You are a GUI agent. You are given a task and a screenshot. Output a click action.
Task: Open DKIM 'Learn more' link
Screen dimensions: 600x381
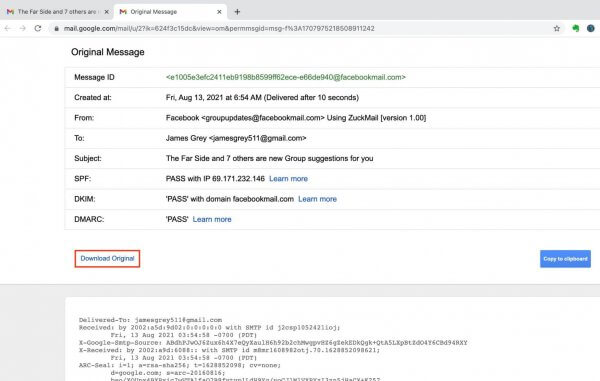pos(317,199)
